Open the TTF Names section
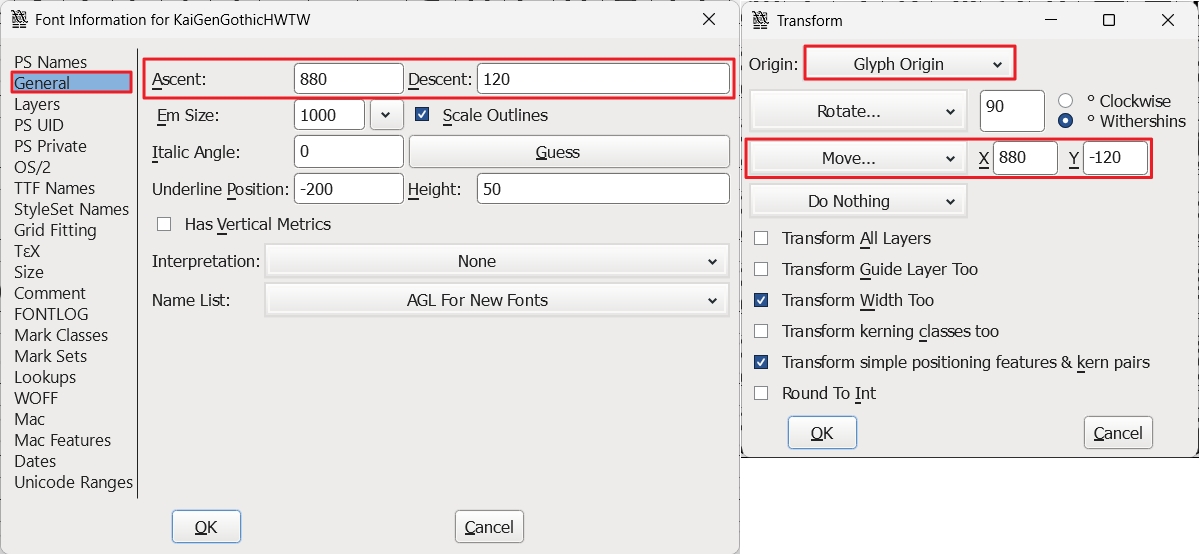The width and height of the screenshot is (1201, 554). (x=54, y=188)
